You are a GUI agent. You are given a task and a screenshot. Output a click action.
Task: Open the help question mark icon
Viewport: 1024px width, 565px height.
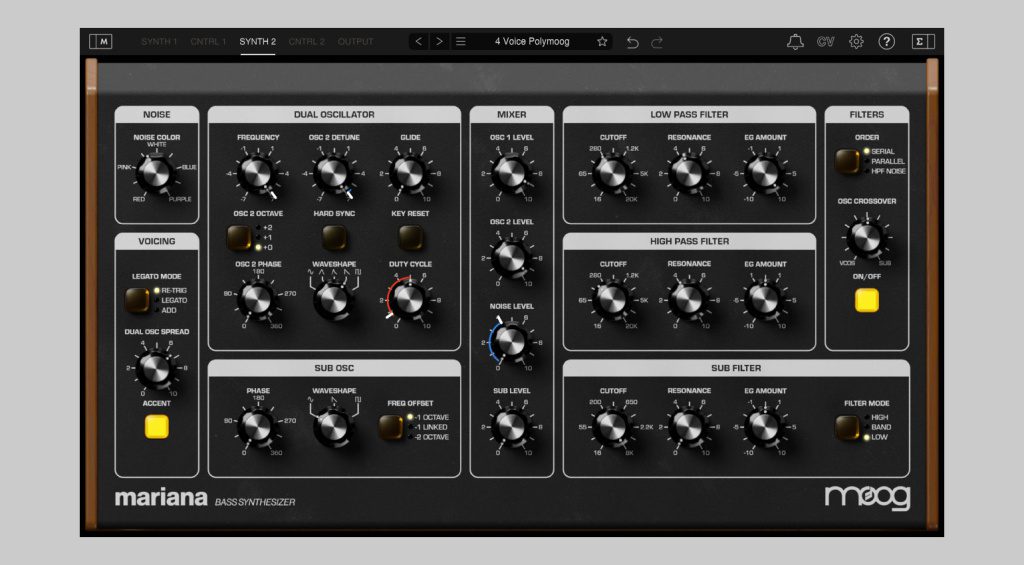coord(886,42)
